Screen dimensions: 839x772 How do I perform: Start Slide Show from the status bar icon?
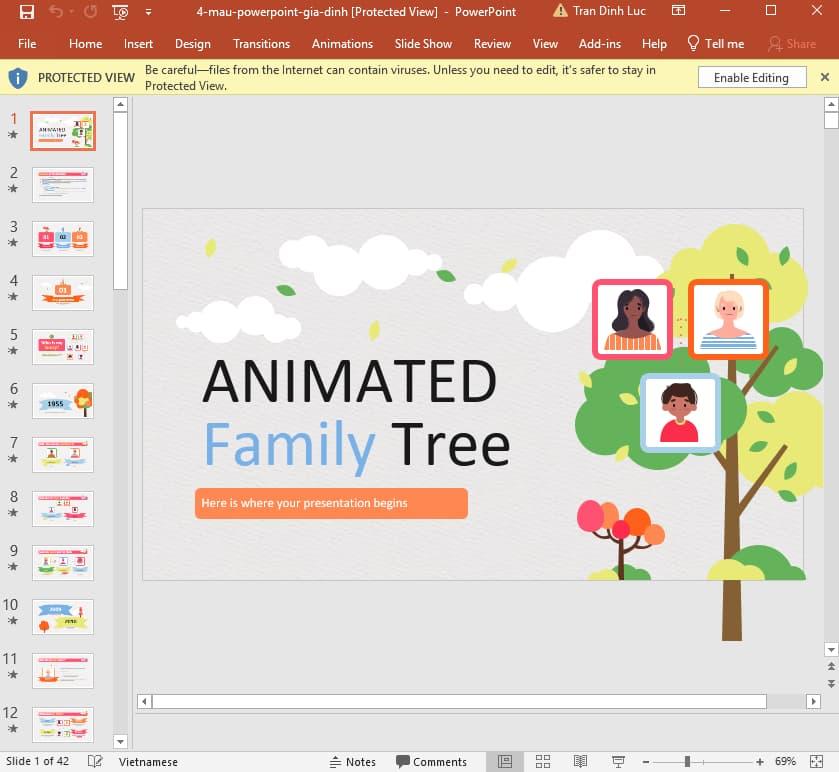click(619, 761)
